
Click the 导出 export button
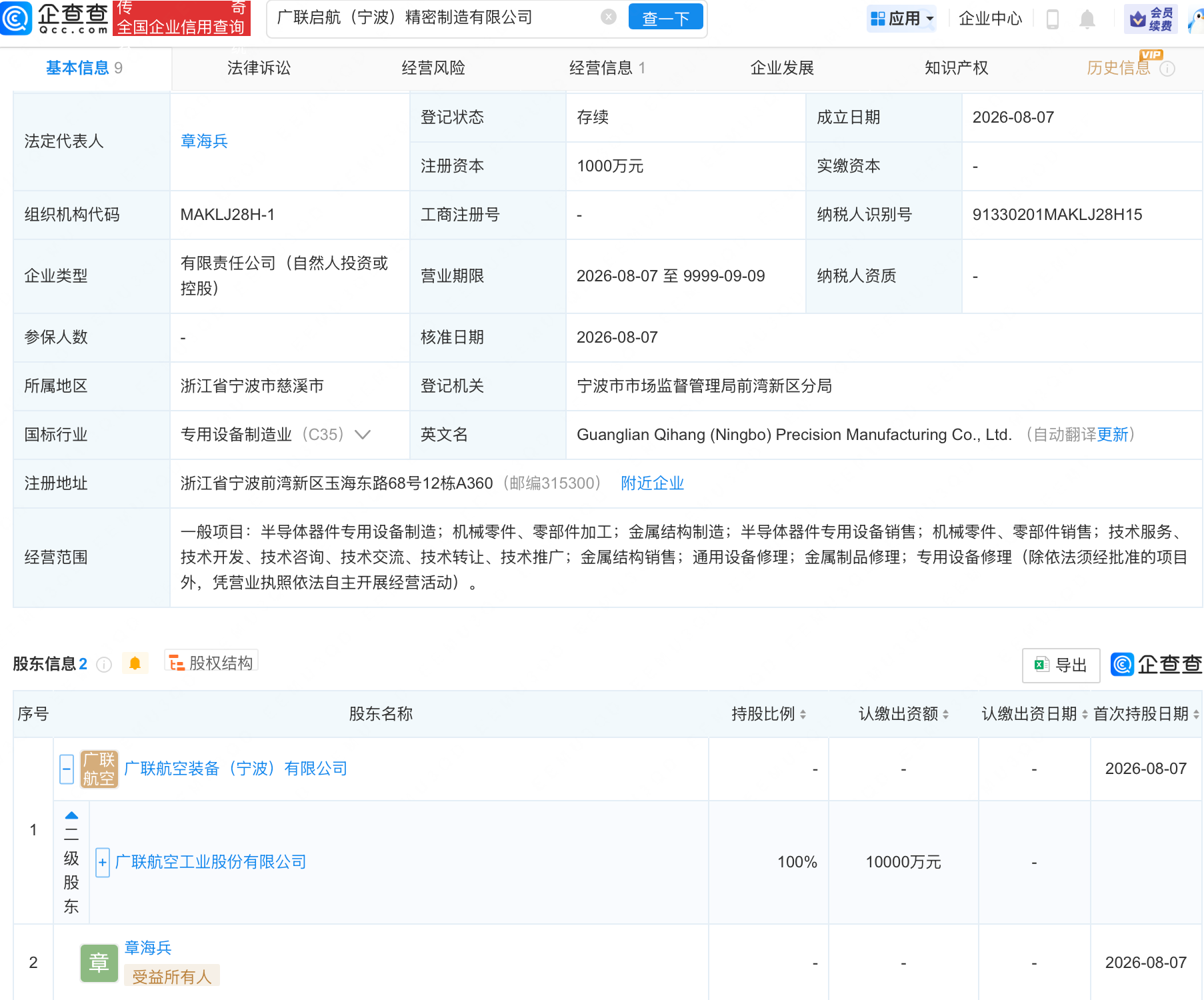click(1061, 665)
